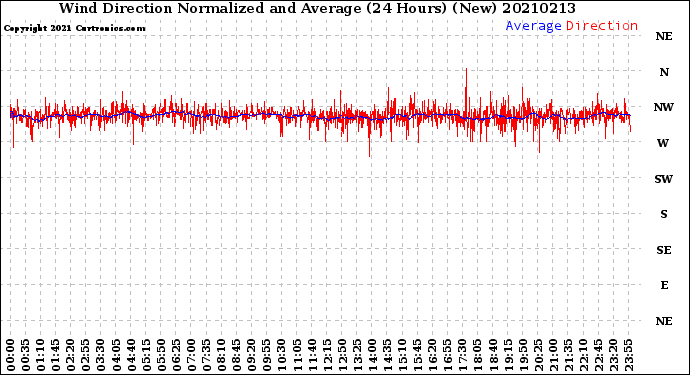Viewport: 690px width, 375px height.
Task: Click the 15:10 time axis label
Action: tap(402, 355)
